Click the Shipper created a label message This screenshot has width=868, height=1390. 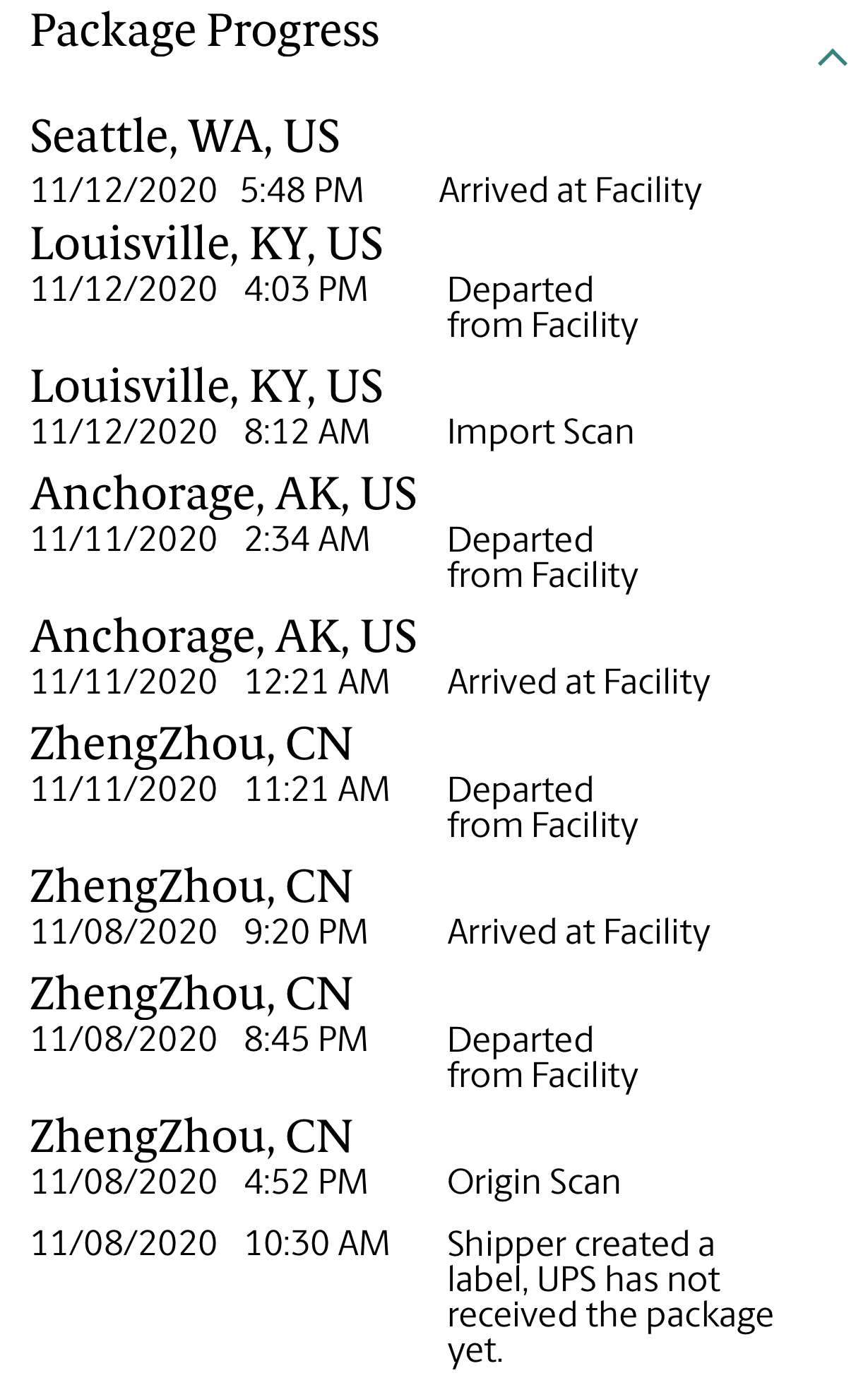pyautogui.click(x=610, y=1297)
